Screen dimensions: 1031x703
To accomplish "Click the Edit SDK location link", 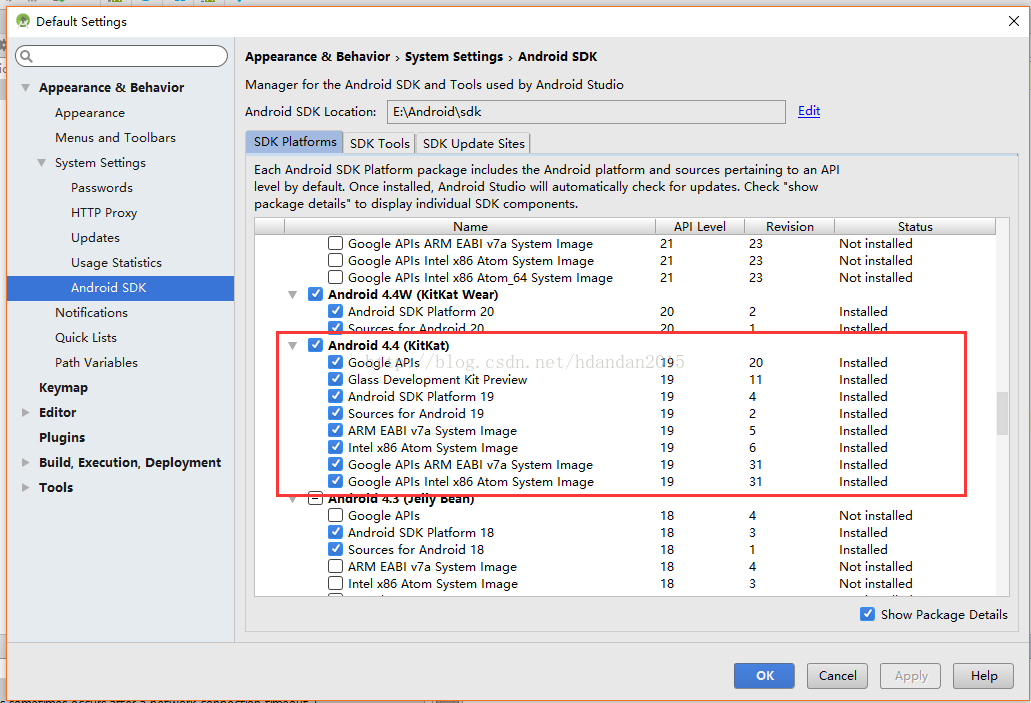I will coord(809,110).
